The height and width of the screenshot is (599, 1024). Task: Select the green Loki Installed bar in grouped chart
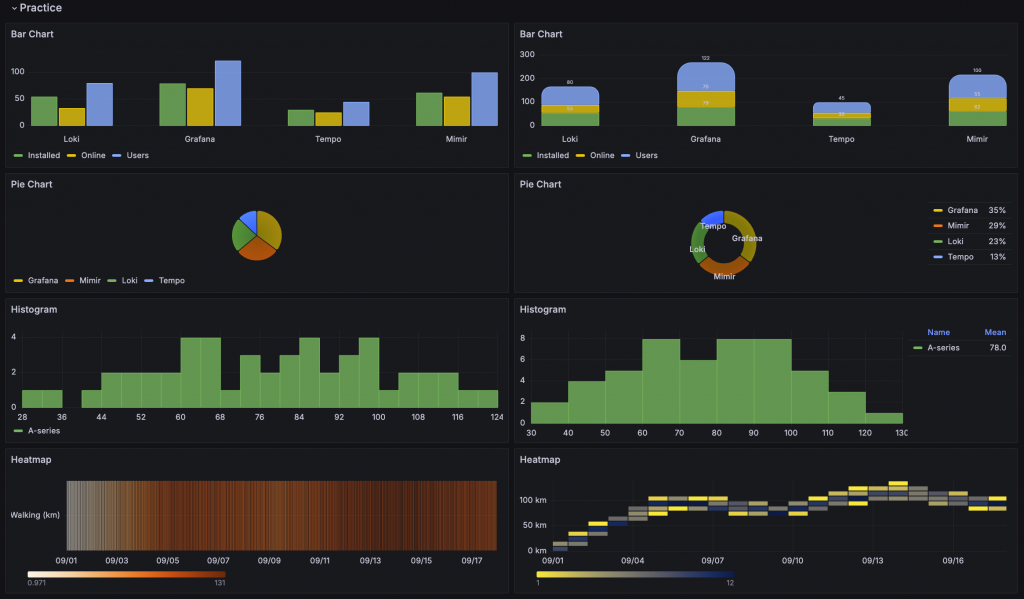click(44, 111)
